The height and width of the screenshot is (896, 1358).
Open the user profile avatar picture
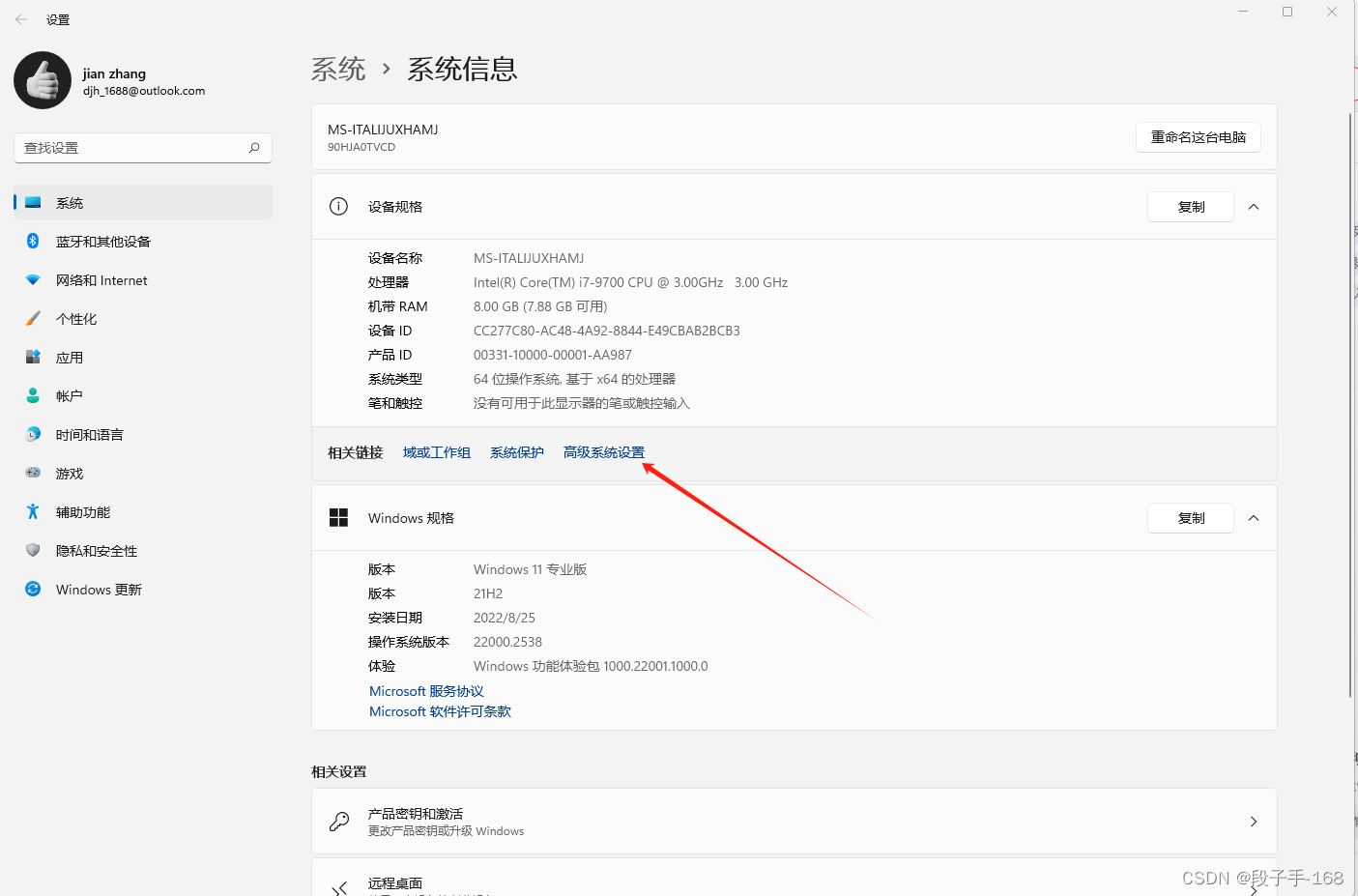pyautogui.click(x=43, y=80)
